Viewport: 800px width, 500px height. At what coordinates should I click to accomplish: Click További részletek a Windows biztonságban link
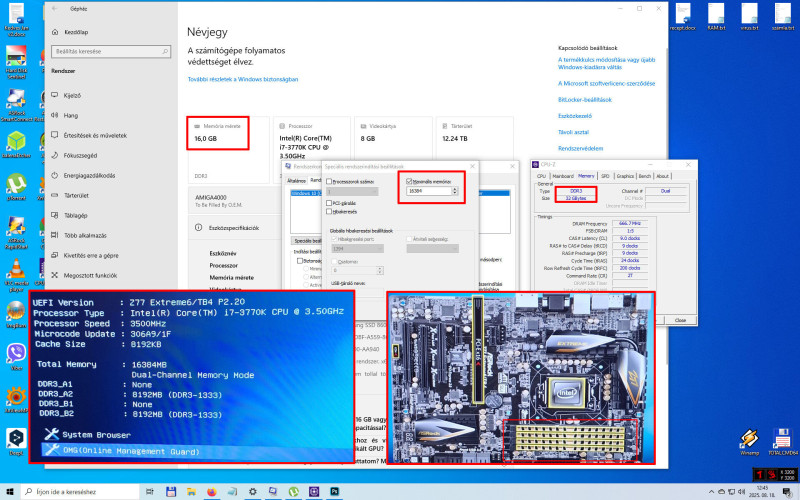tap(243, 80)
